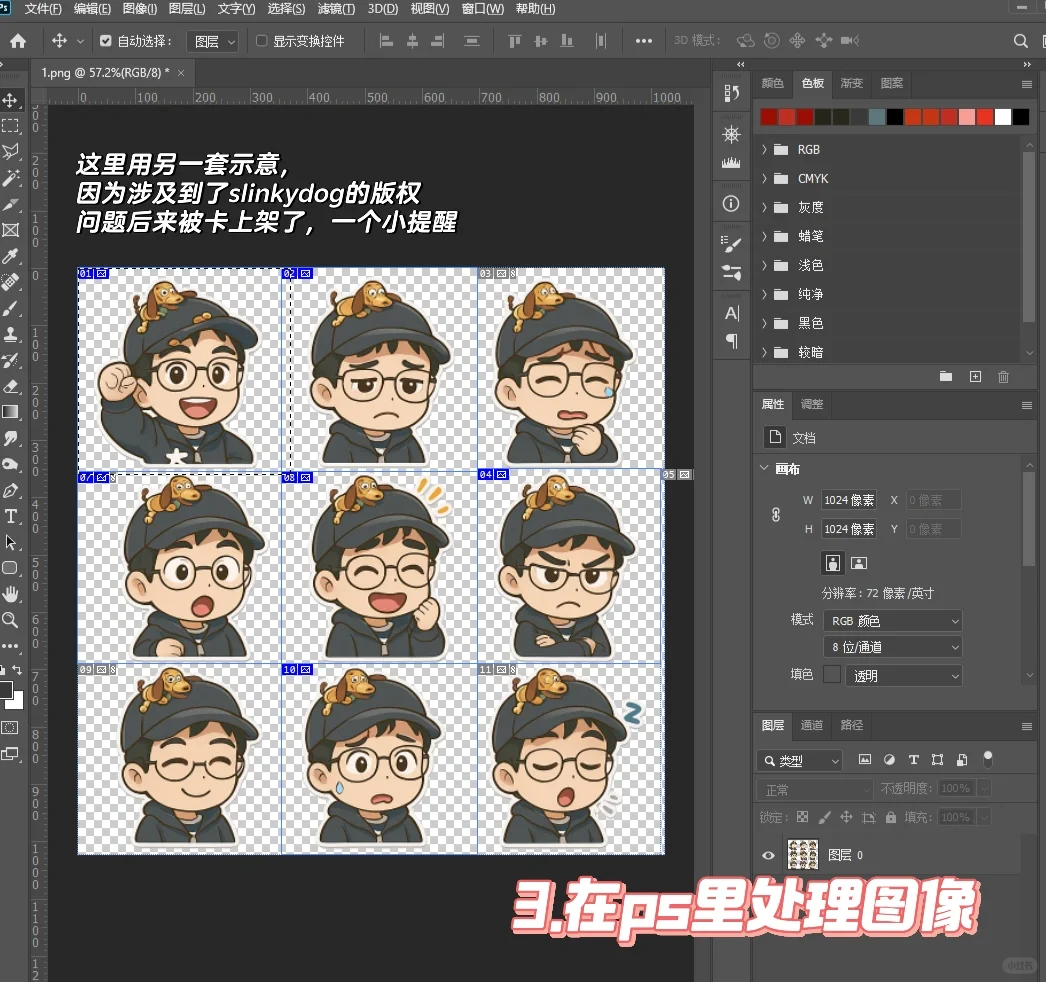
Task: Expand the CMYK folder in 色板 panel
Action: click(764, 178)
